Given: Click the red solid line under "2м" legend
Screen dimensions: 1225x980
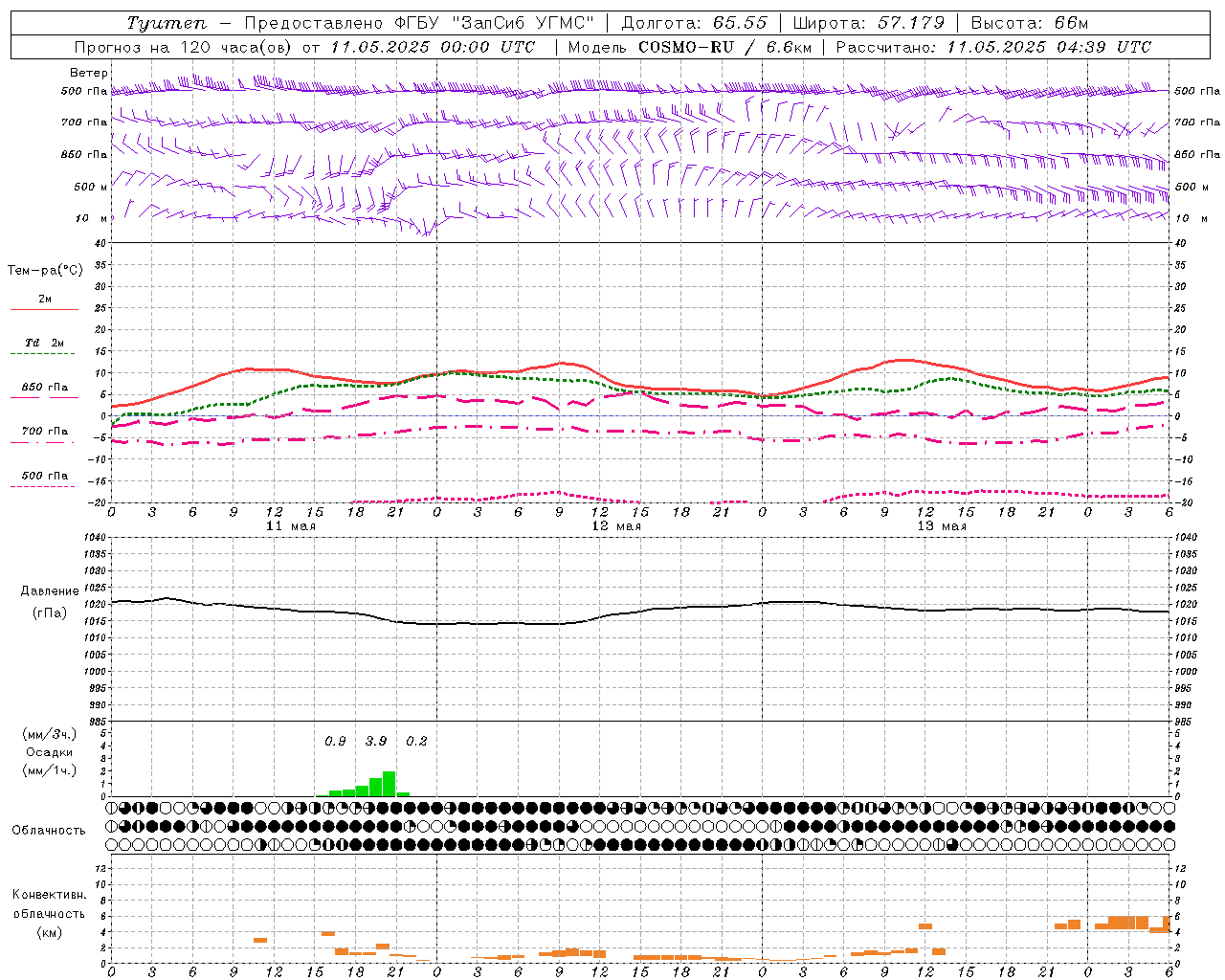Looking at the screenshot, I should pyautogui.click(x=44, y=309).
